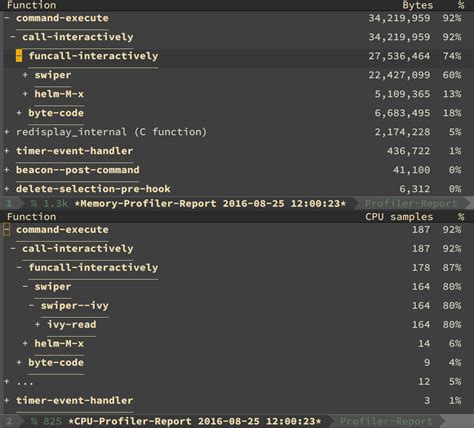Expand the ivy-read entry
This screenshot has width=474, height=428.
(37, 325)
